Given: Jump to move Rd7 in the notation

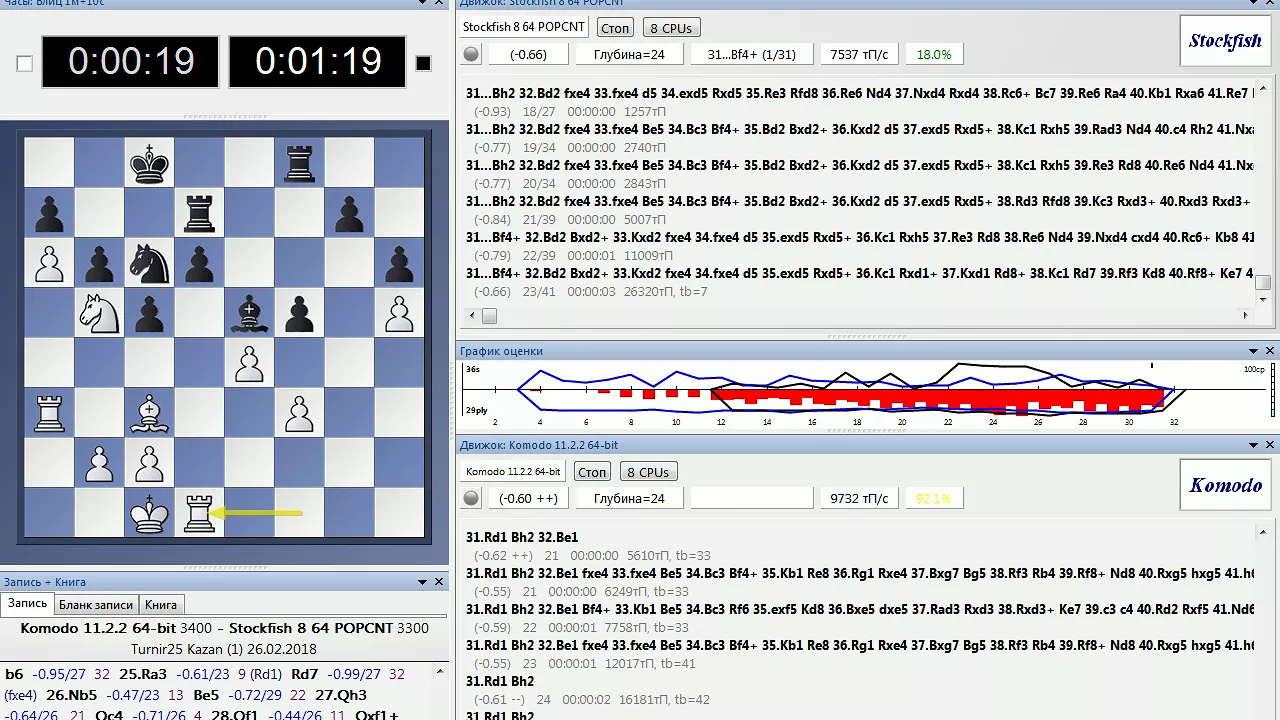Looking at the screenshot, I should tap(305, 674).
